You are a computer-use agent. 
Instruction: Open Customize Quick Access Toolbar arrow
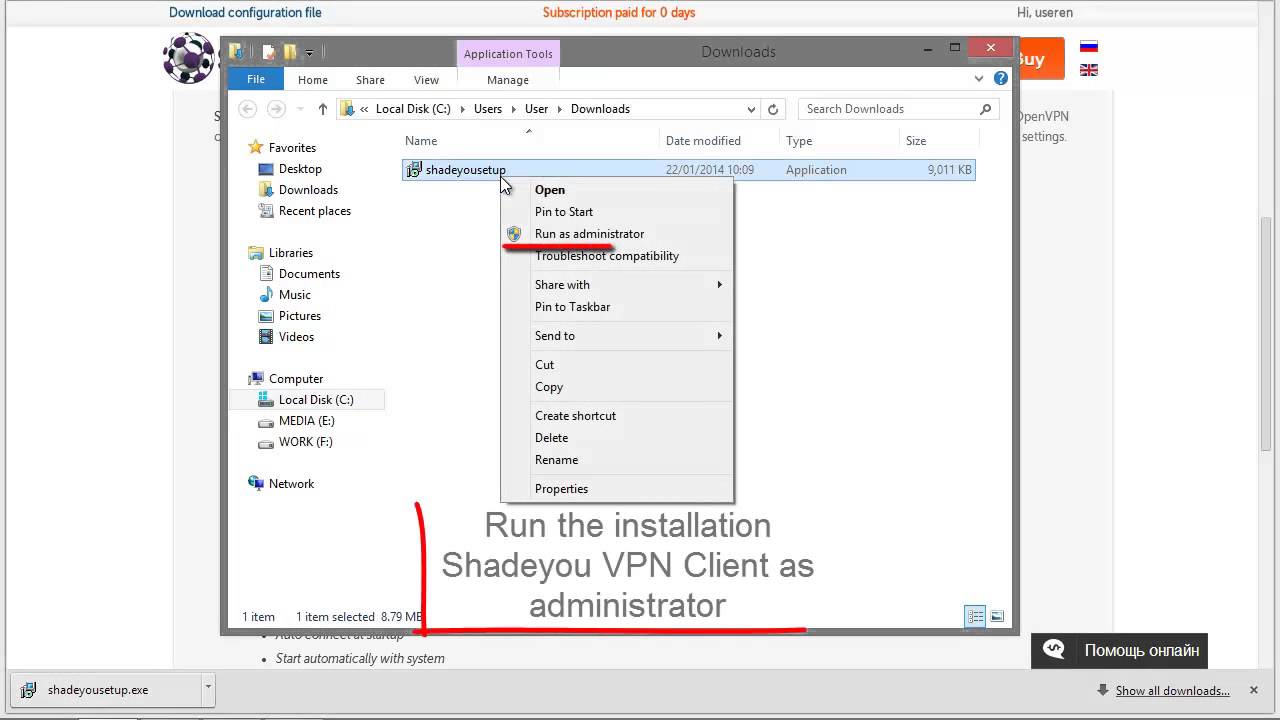click(309, 53)
